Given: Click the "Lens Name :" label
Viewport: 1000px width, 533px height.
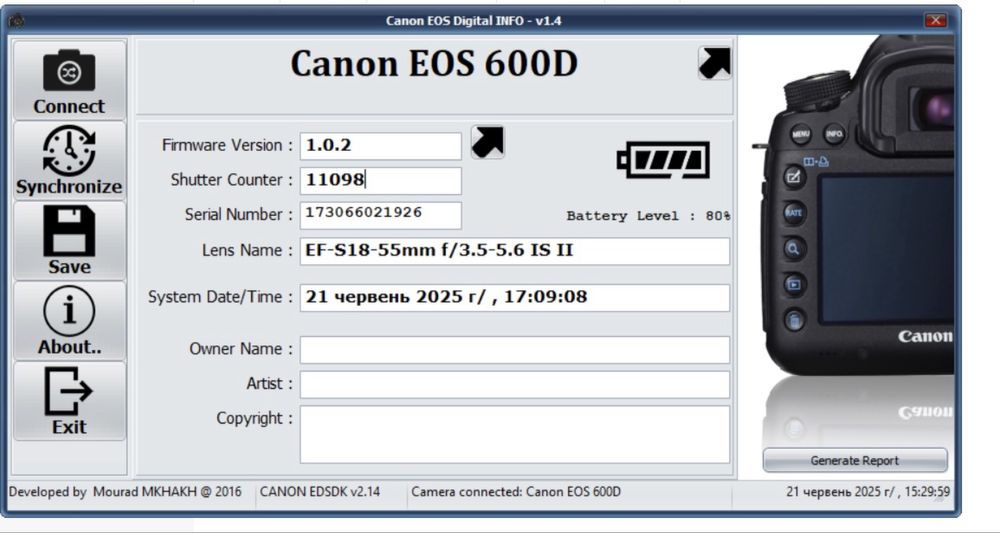Looking at the screenshot, I should pyautogui.click(x=247, y=250).
